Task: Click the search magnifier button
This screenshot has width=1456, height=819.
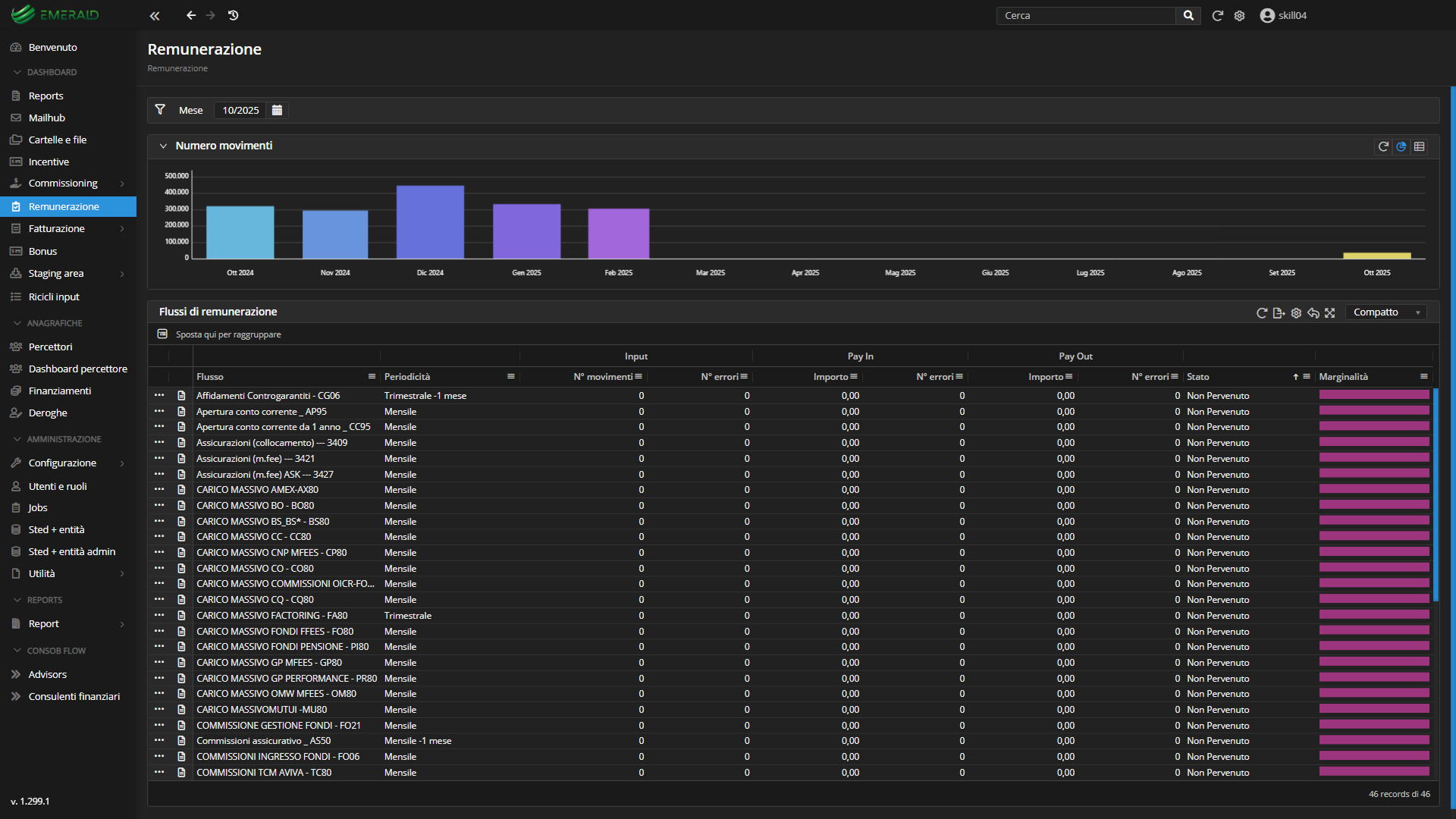Action: click(x=1188, y=15)
